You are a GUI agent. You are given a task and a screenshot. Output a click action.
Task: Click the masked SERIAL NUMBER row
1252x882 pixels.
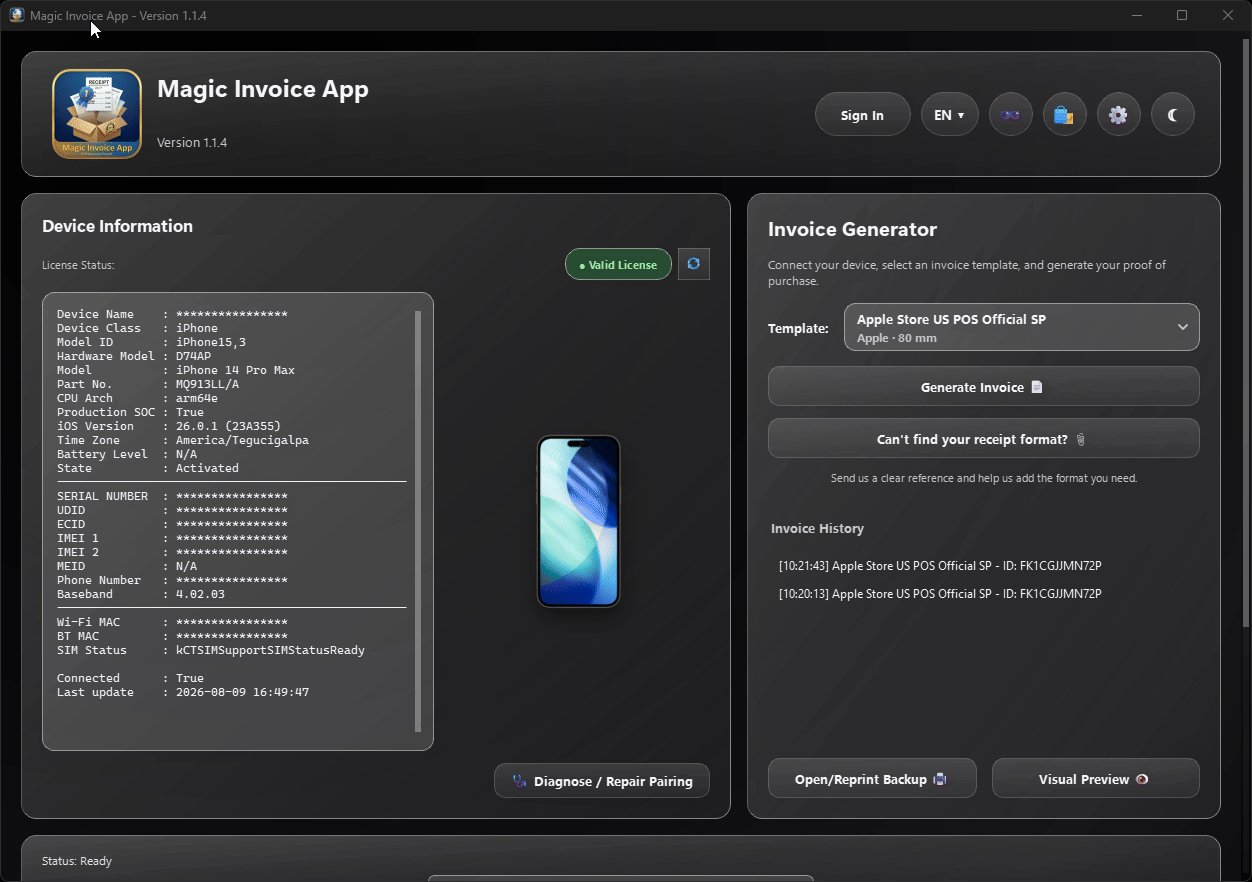(172, 496)
